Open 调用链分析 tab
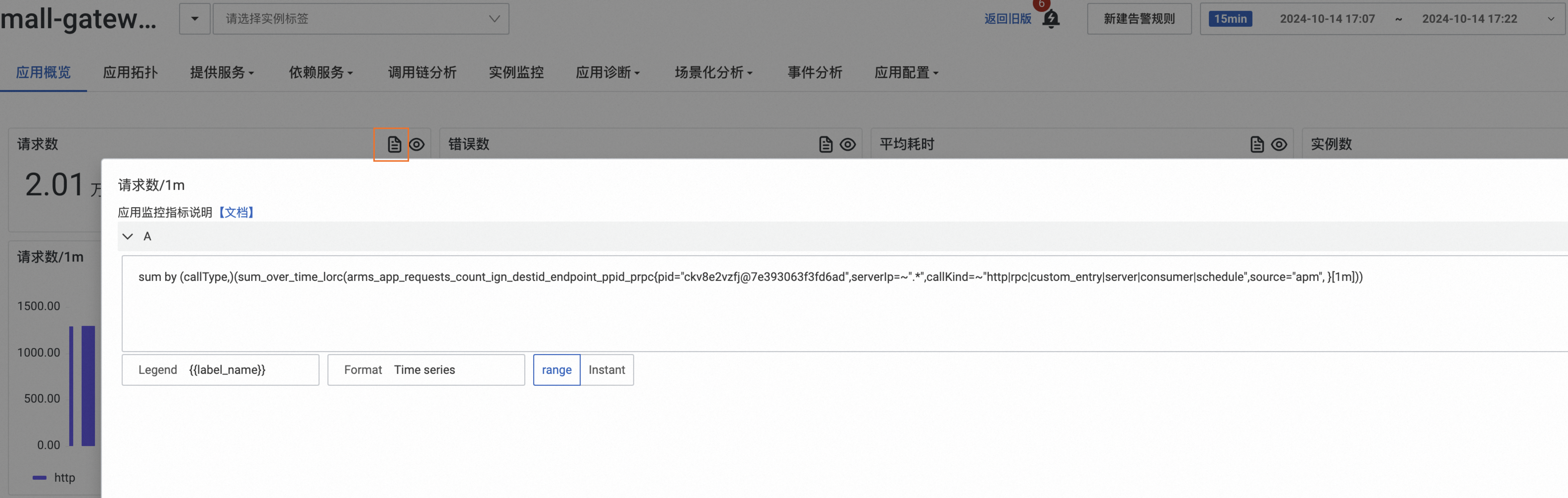 [422, 72]
